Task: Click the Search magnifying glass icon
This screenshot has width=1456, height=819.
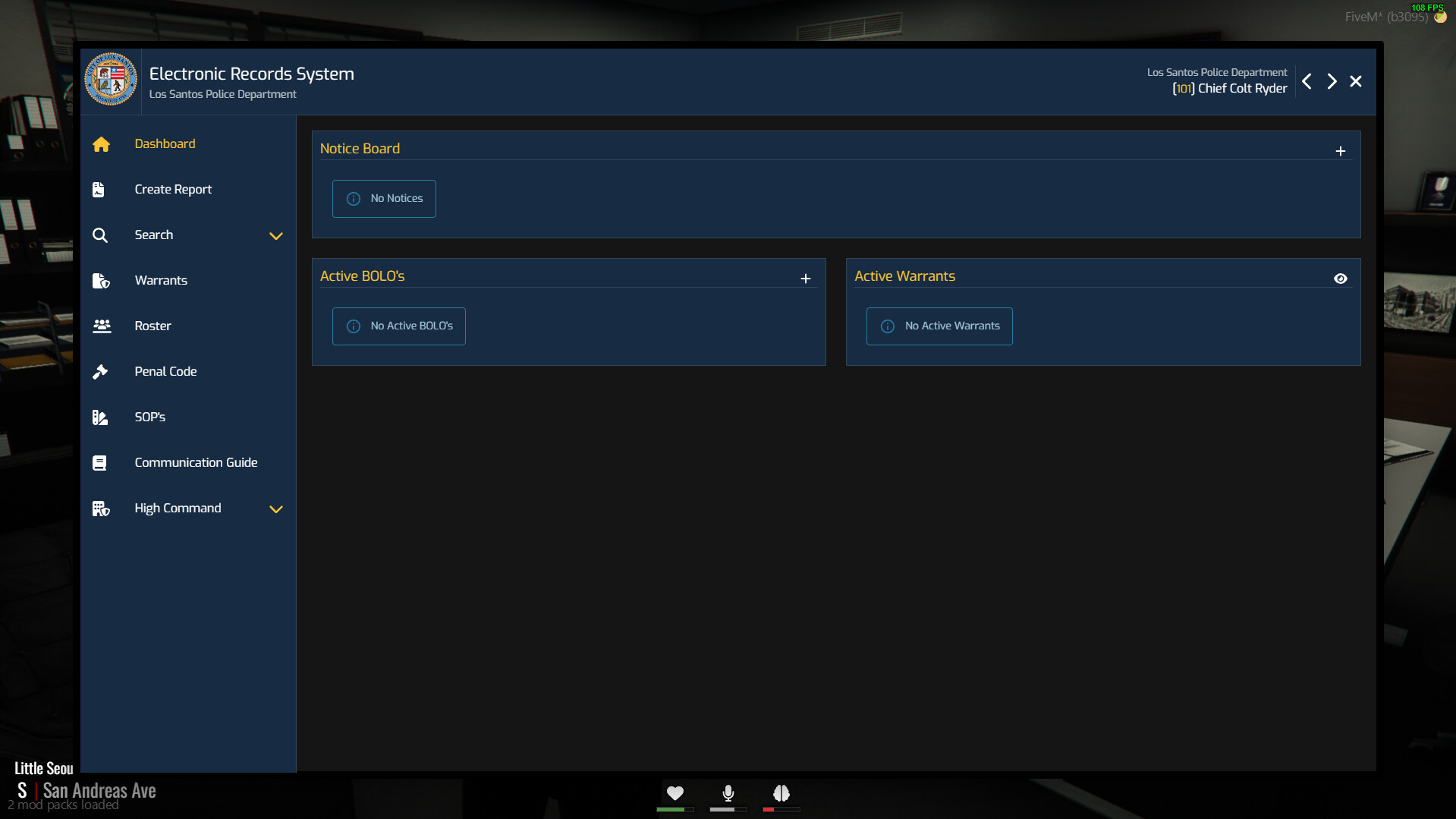Action: (100, 235)
